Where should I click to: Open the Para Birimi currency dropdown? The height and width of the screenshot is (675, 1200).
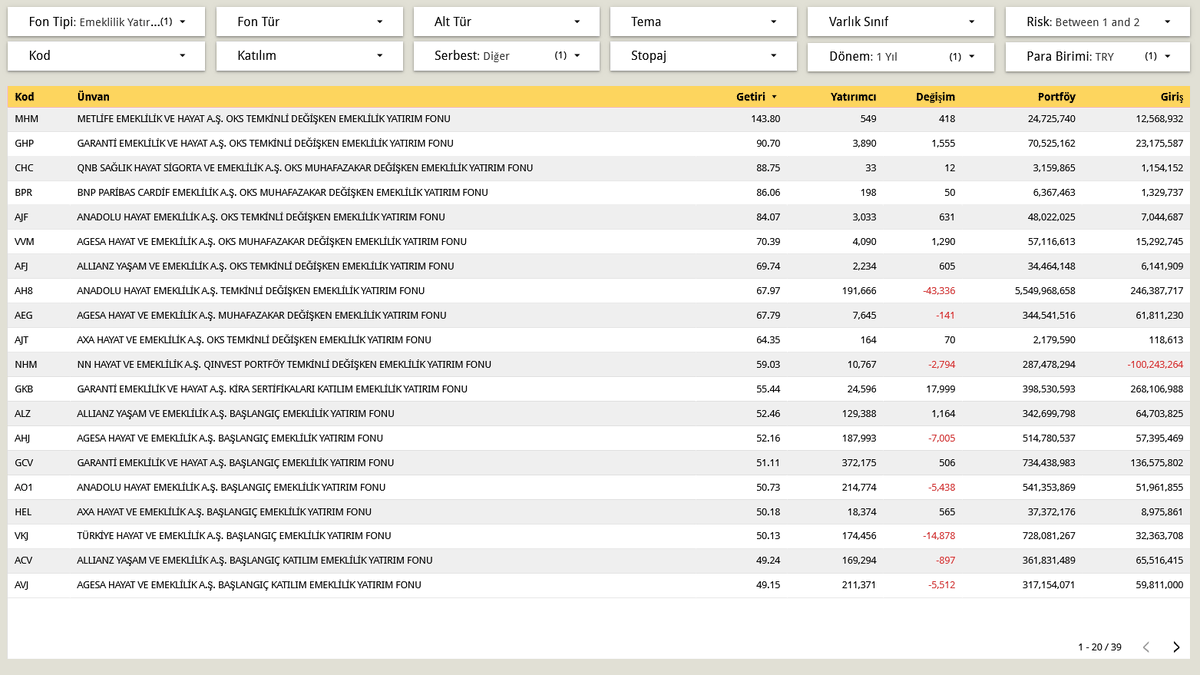click(x=1097, y=56)
